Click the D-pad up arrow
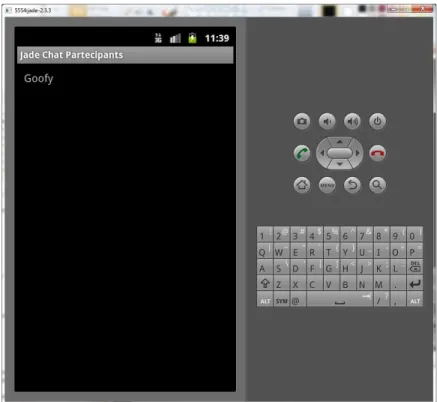The height and width of the screenshot is (402, 437). 340,142
